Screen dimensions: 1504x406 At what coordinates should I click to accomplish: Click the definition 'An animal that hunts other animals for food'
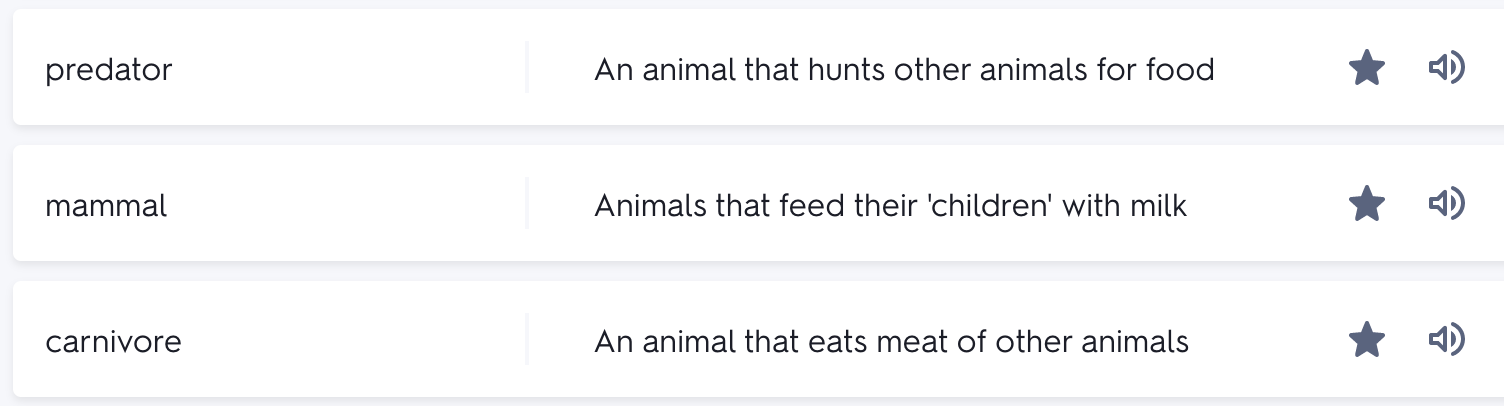[x=904, y=70]
